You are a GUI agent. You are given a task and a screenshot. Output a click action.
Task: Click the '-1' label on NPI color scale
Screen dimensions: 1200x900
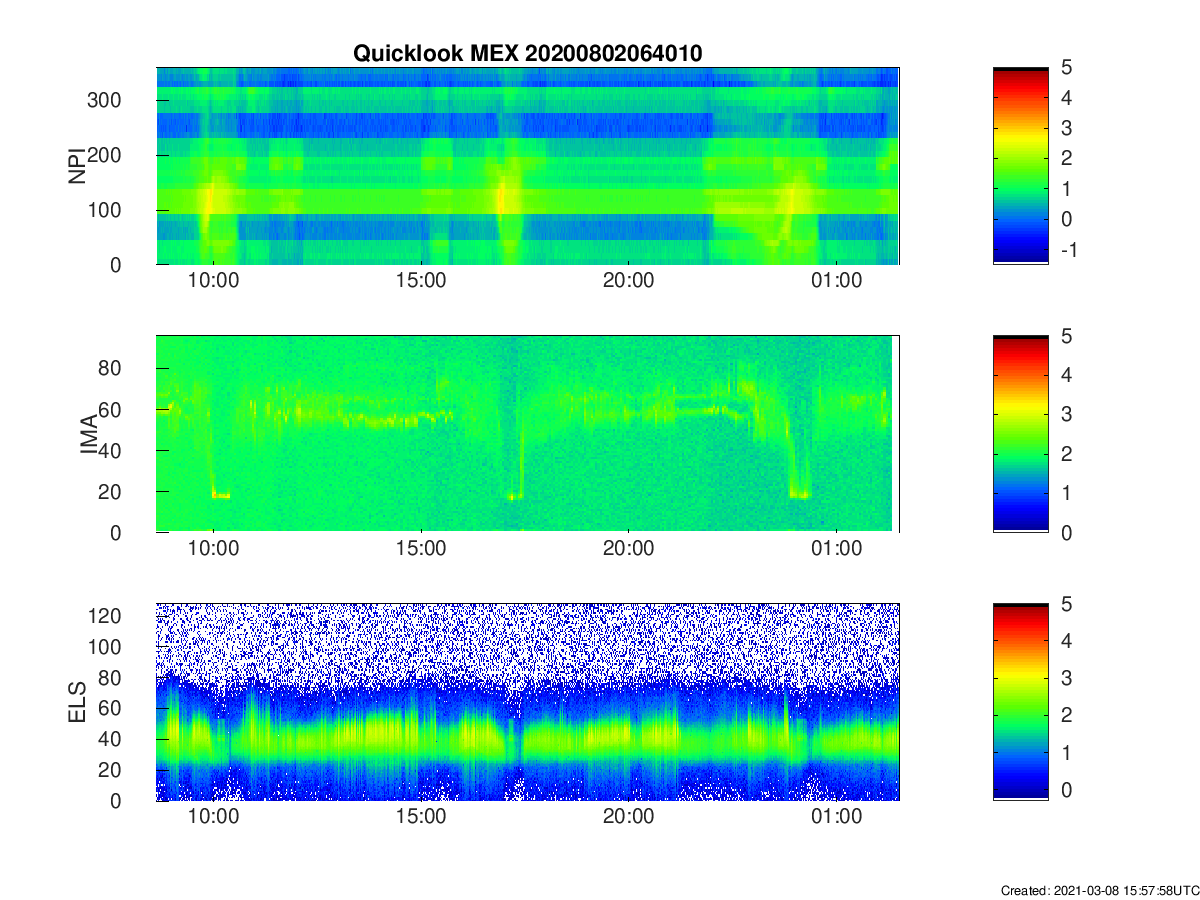click(x=1068, y=249)
